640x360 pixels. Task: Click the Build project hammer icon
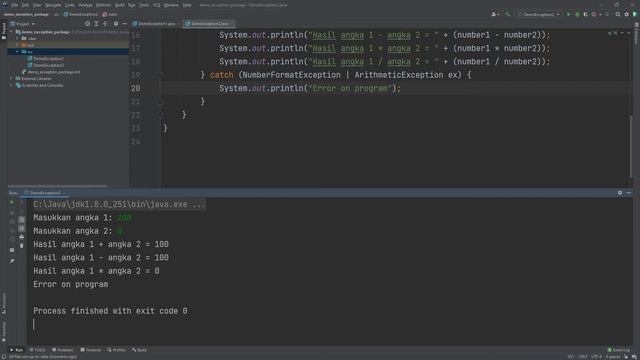[508, 14]
